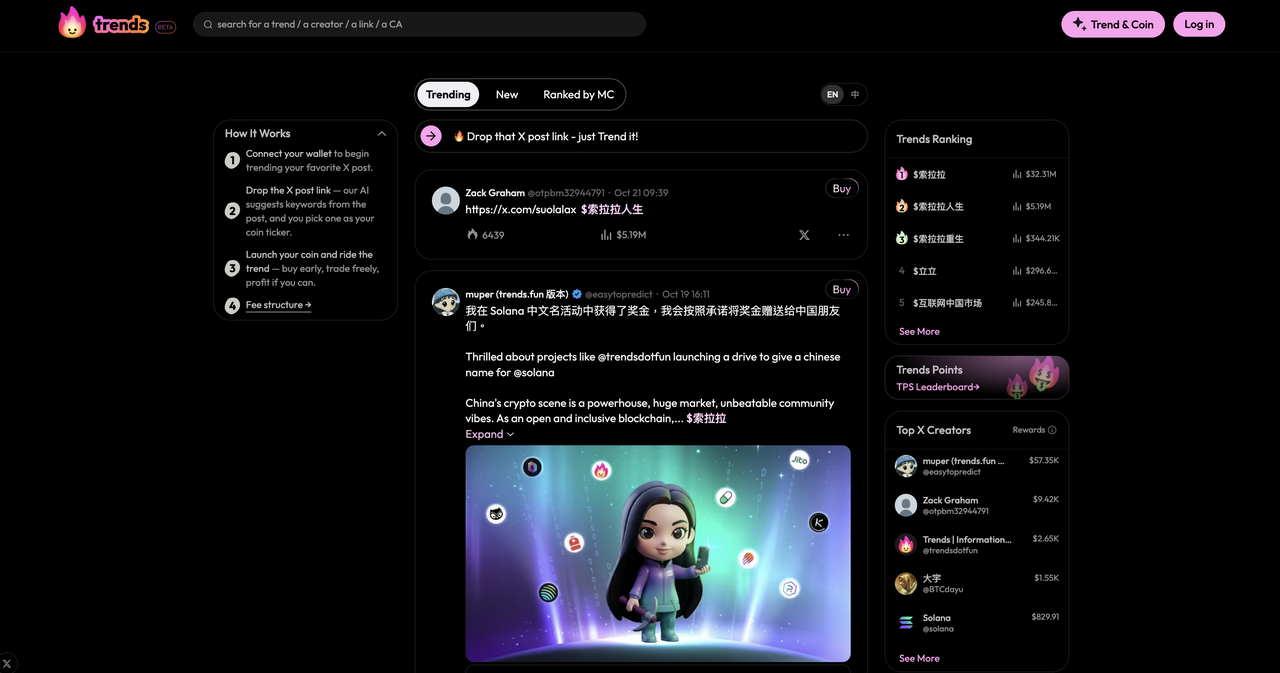Screen dimensions: 1280x673
Task: Click the flame count icon showing 6439
Action: click(473, 235)
